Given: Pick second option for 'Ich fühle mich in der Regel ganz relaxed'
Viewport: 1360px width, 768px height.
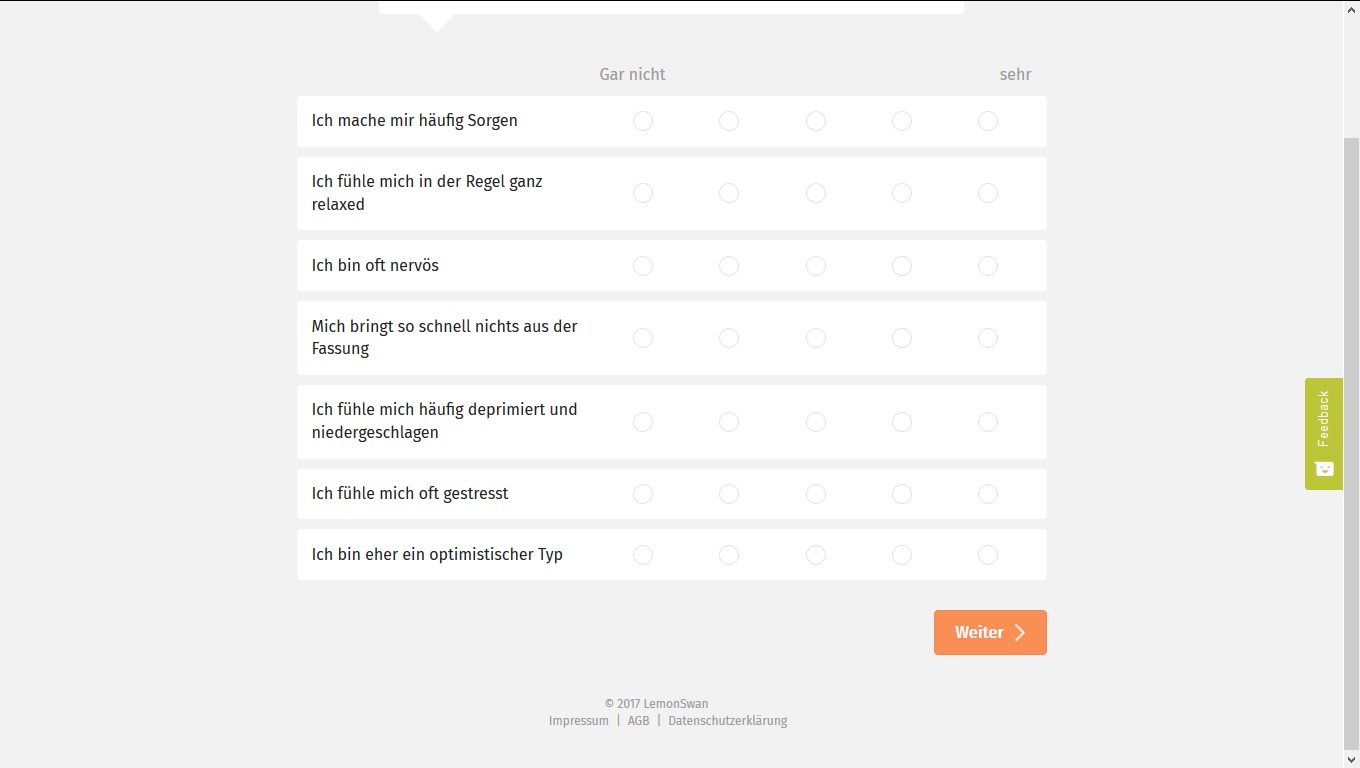Looking at the screenshot, I should coord(729,193).
